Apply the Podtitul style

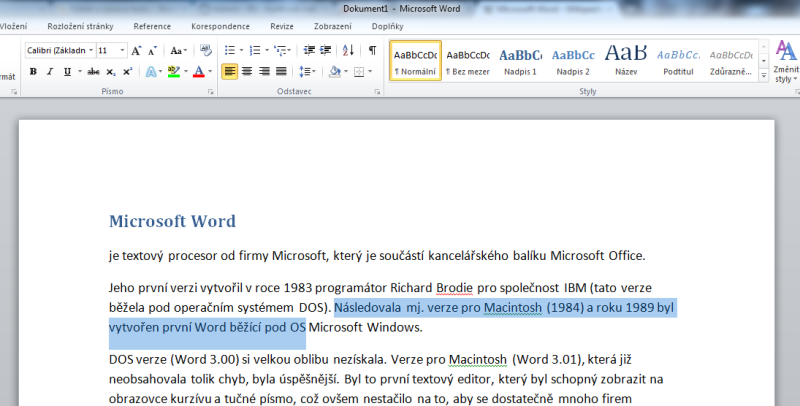[x=679, y=61]
